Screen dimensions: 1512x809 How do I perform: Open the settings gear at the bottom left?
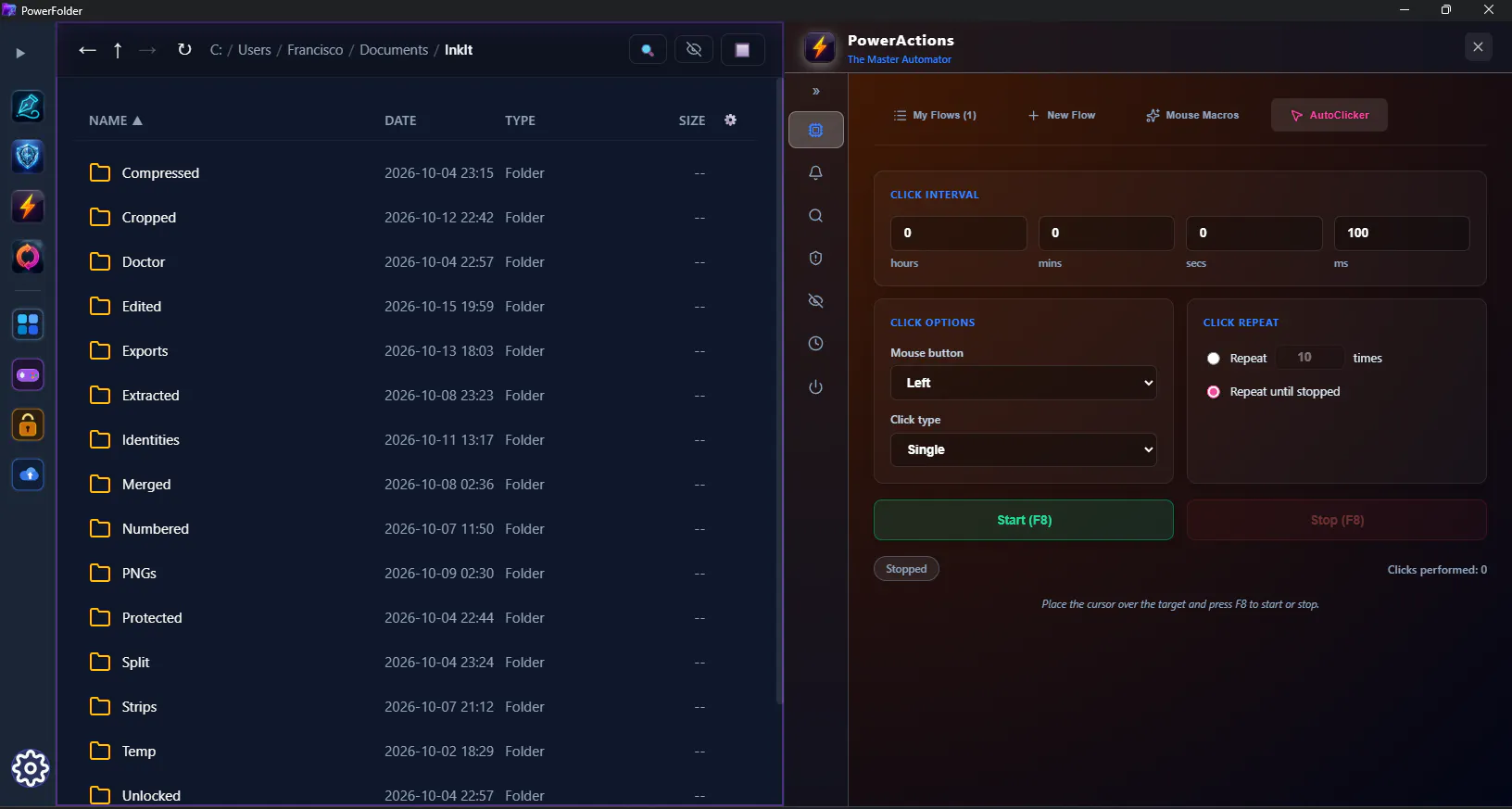click(31, 768)
